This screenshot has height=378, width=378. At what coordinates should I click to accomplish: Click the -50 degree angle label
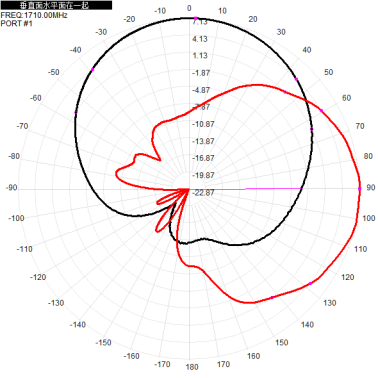53,72
